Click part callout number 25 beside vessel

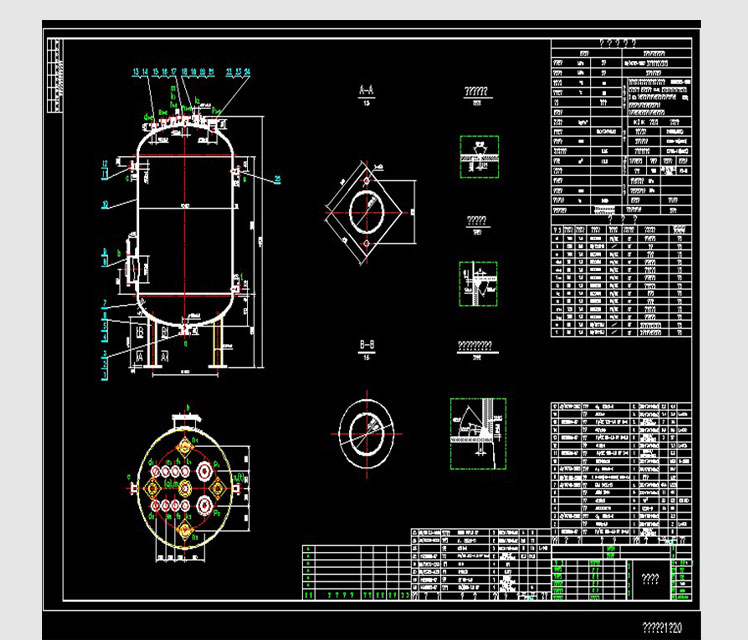pos(277,179)
